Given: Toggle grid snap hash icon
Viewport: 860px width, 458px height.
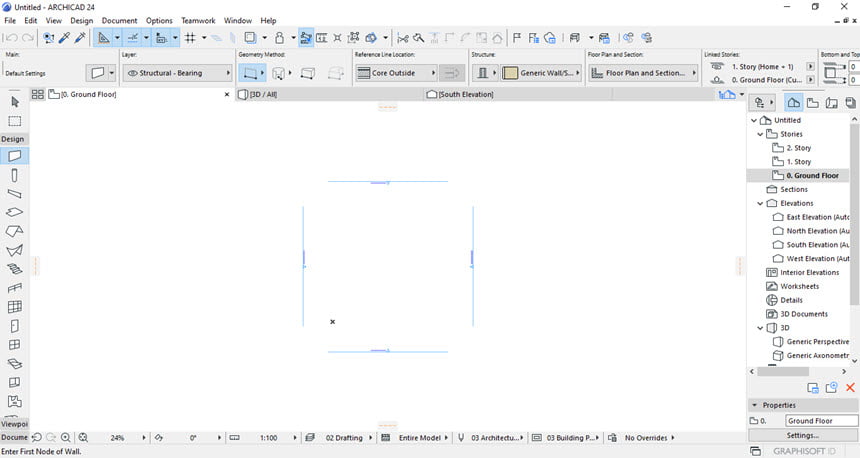Looking at the screenshot, I should point(190,38).
